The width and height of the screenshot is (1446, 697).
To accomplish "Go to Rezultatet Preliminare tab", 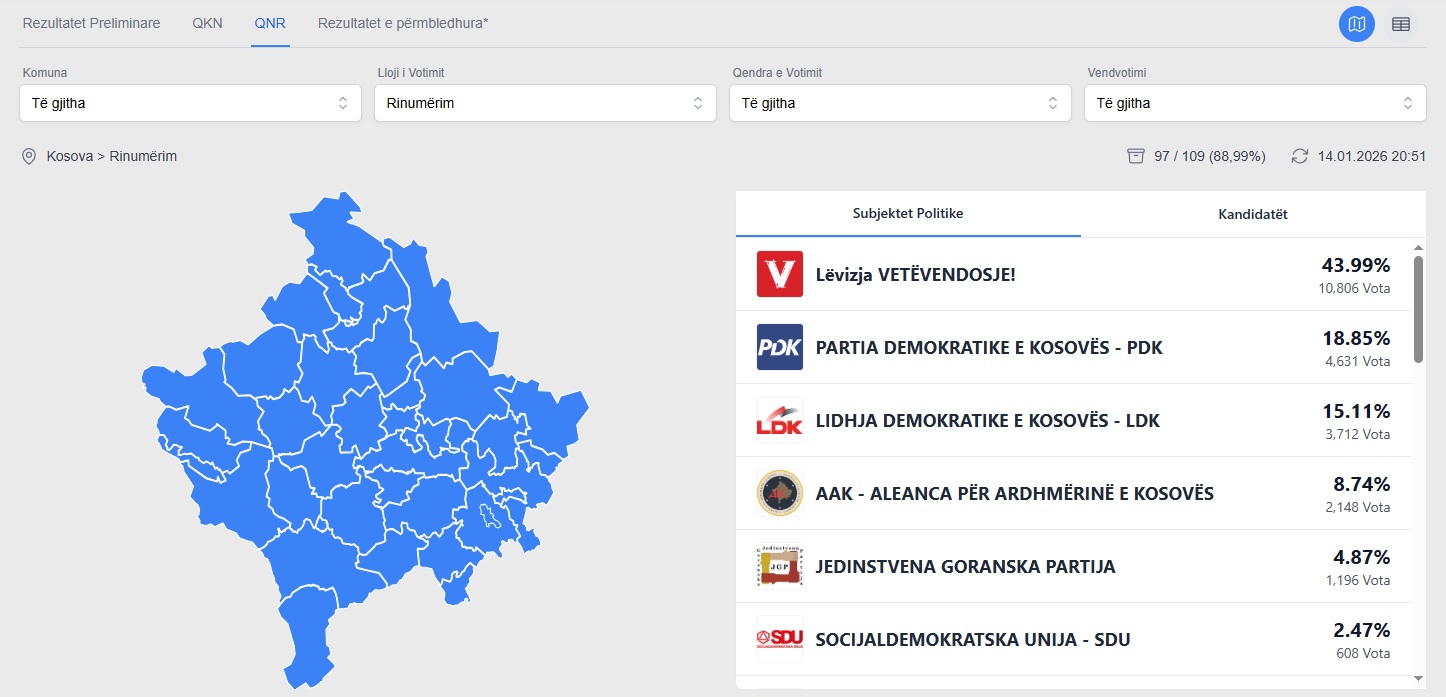I will [x=91, y=23].
